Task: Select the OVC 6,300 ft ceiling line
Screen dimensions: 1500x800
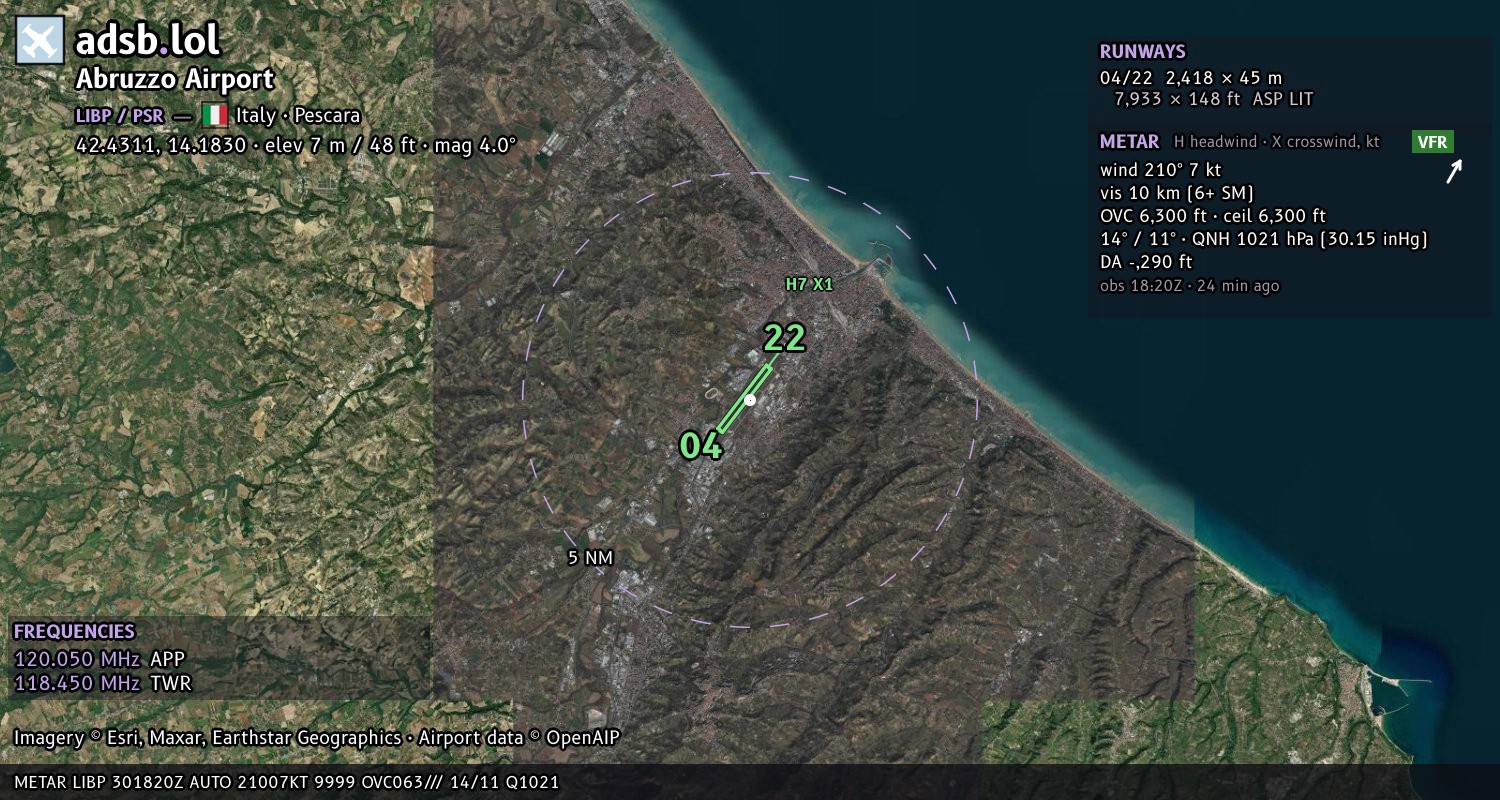Action: 1213,216
